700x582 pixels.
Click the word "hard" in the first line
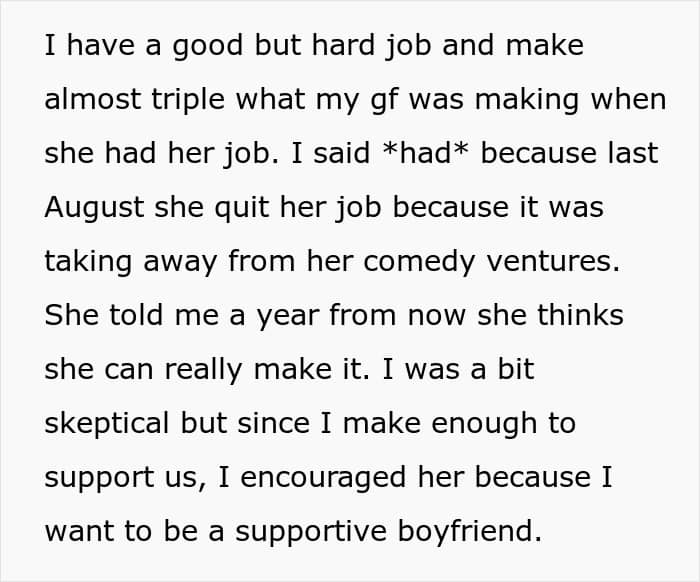(x=343, y=45)
